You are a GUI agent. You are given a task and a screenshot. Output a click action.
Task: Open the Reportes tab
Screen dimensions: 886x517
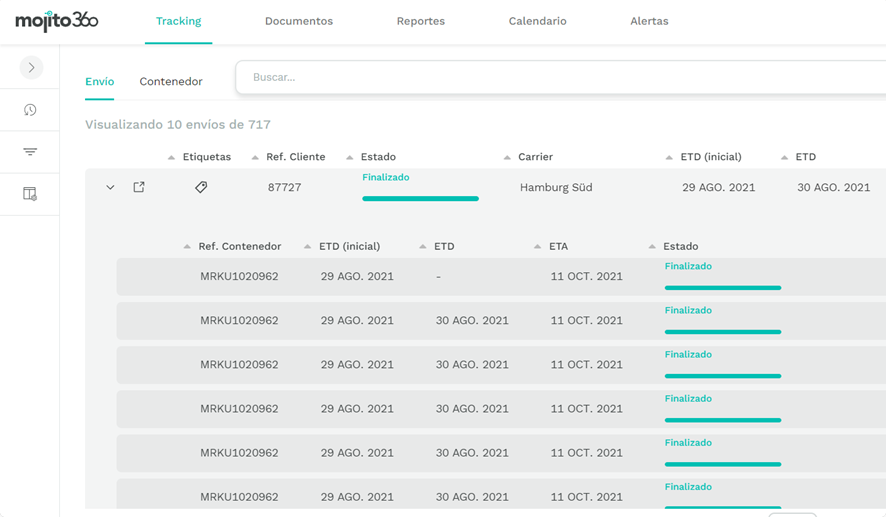point(420,21)
